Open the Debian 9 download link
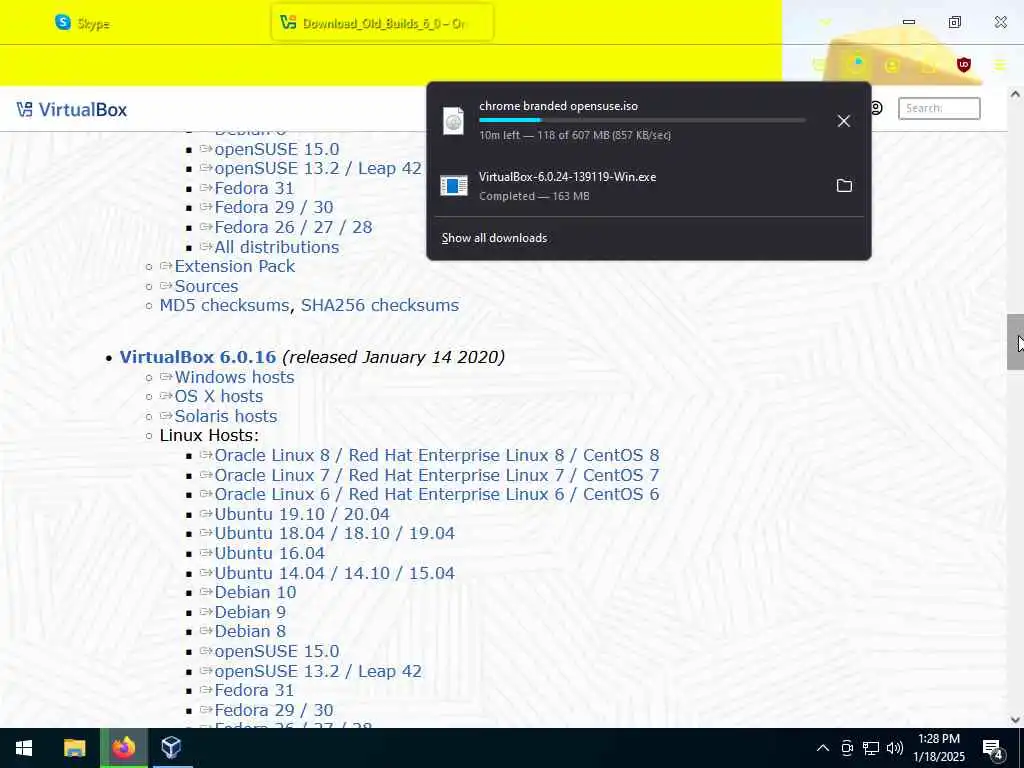 pyautogui.click(x=250, y=612)
